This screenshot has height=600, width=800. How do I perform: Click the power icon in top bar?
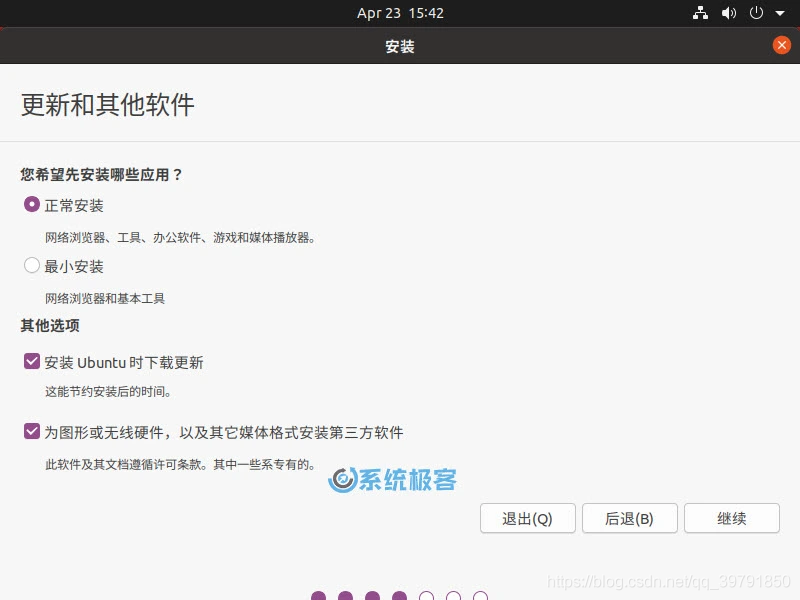[756, 13]
